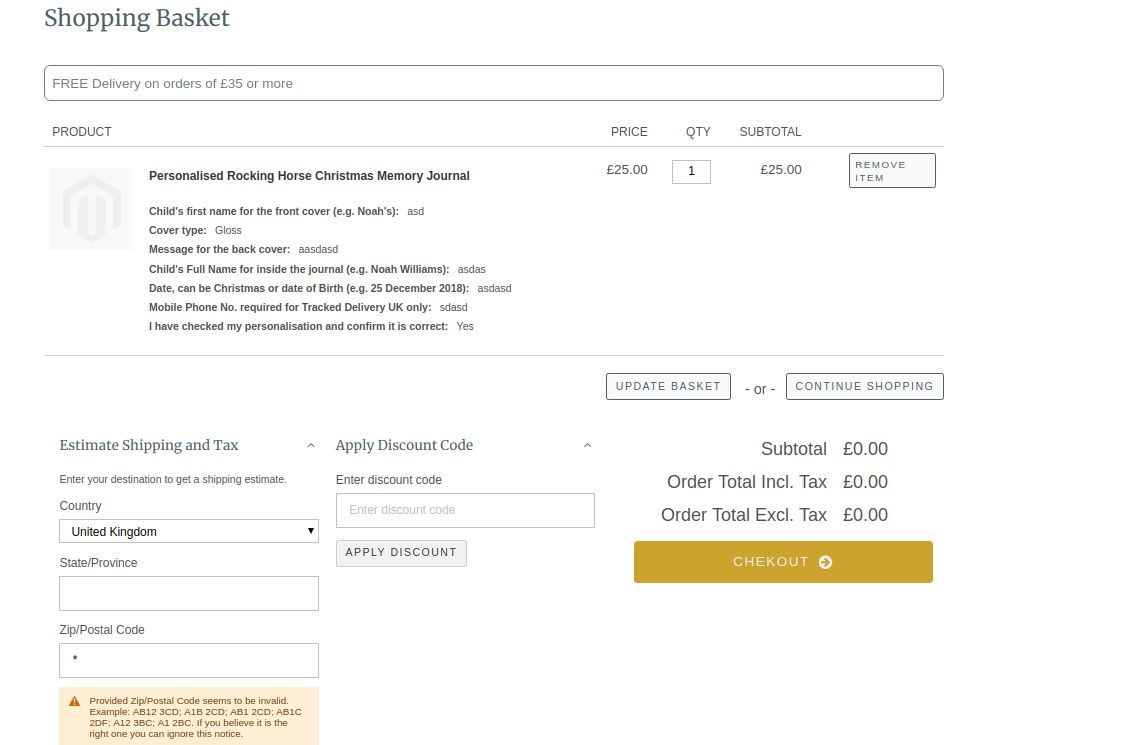This screenshot has width=1137, height=745.
Task: Click the arrow icon on the Chekout button
Action: tap(825, 562)
